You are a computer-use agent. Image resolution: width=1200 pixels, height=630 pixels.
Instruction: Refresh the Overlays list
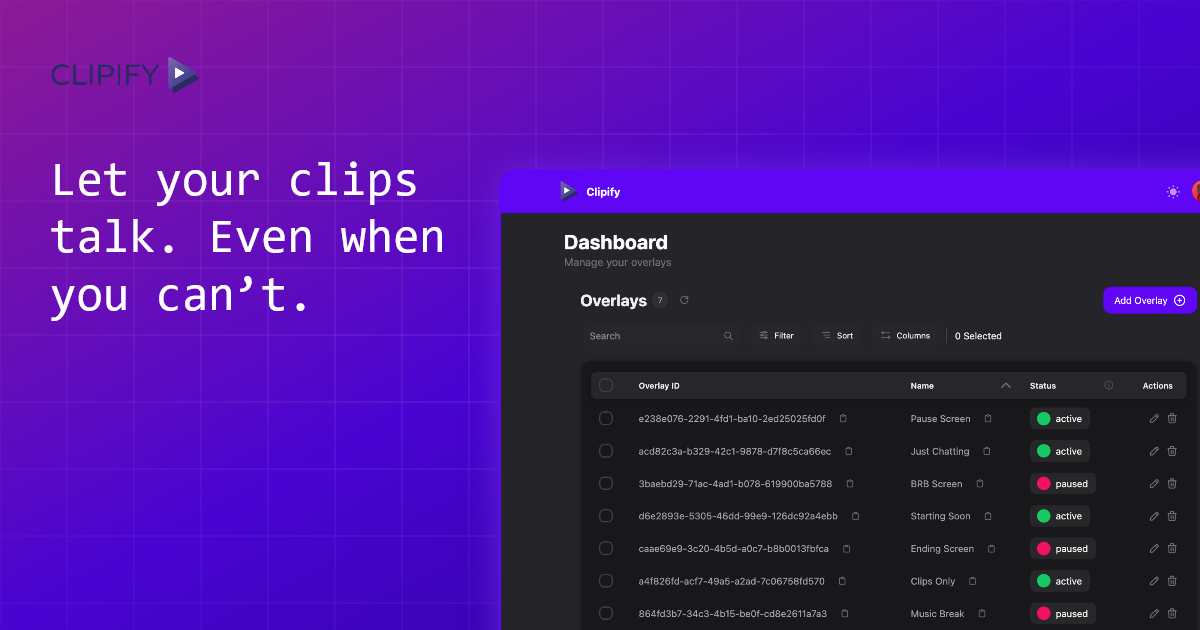[x=684, y=299]
